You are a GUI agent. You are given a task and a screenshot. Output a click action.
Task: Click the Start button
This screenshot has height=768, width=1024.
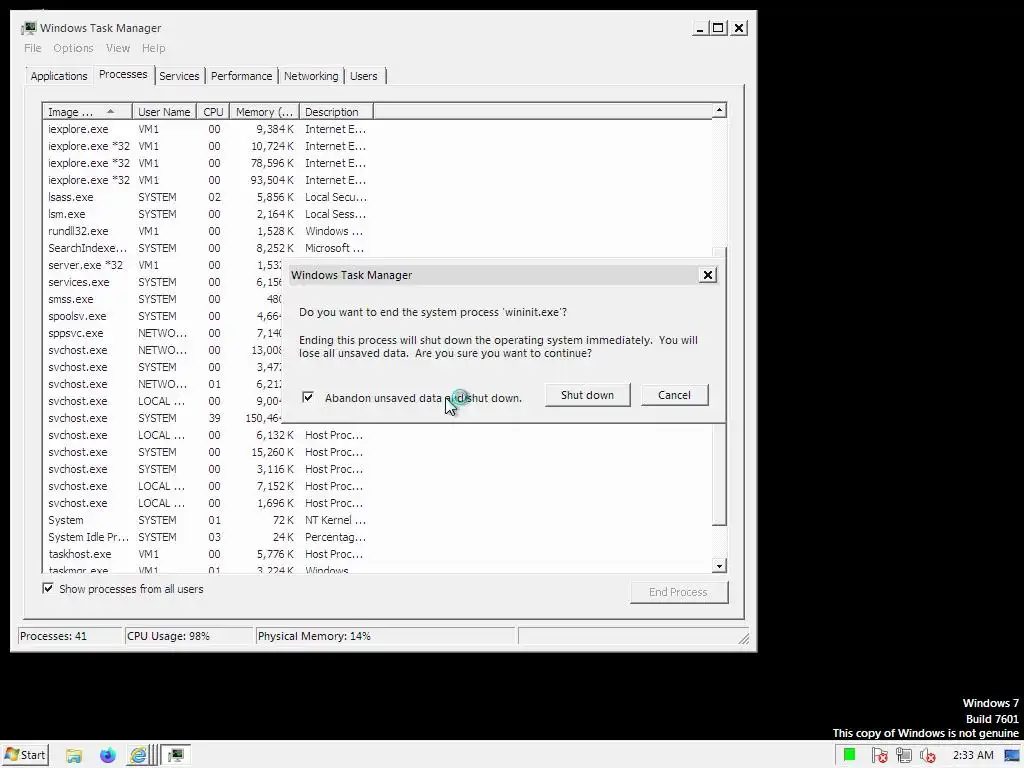pos(25,755)
